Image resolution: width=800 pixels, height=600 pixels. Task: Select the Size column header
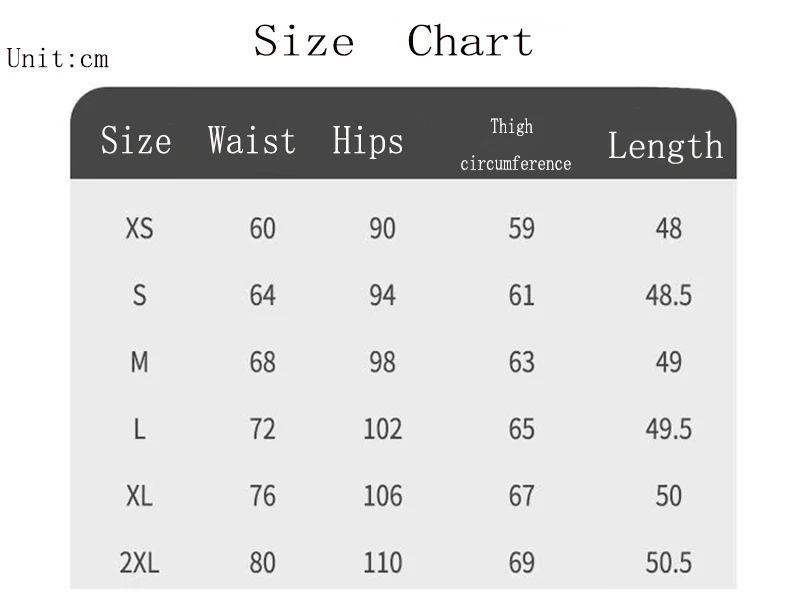[136, 140]
